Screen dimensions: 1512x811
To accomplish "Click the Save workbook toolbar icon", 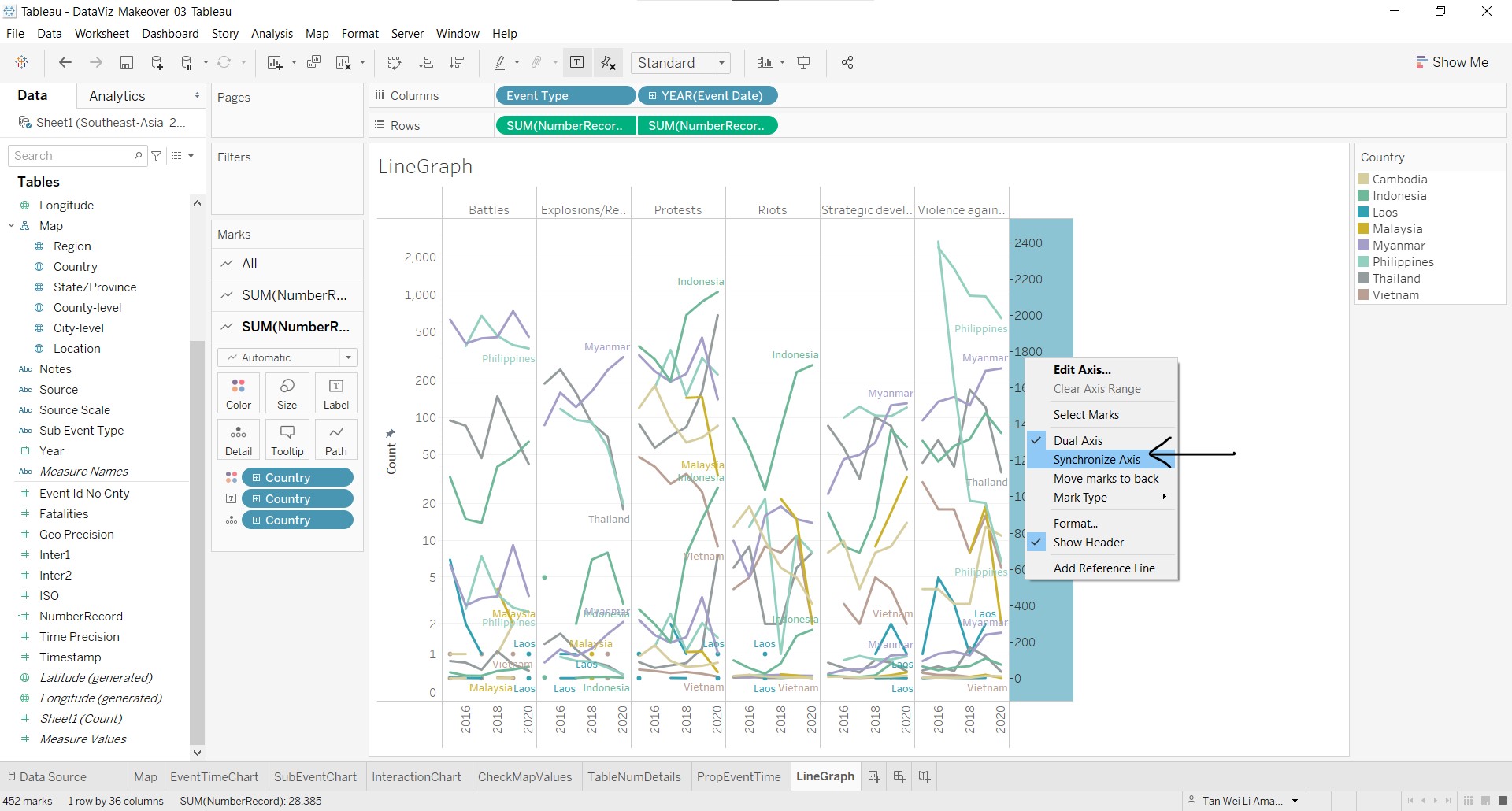I will pyautogui.click(x=126, y=63).
